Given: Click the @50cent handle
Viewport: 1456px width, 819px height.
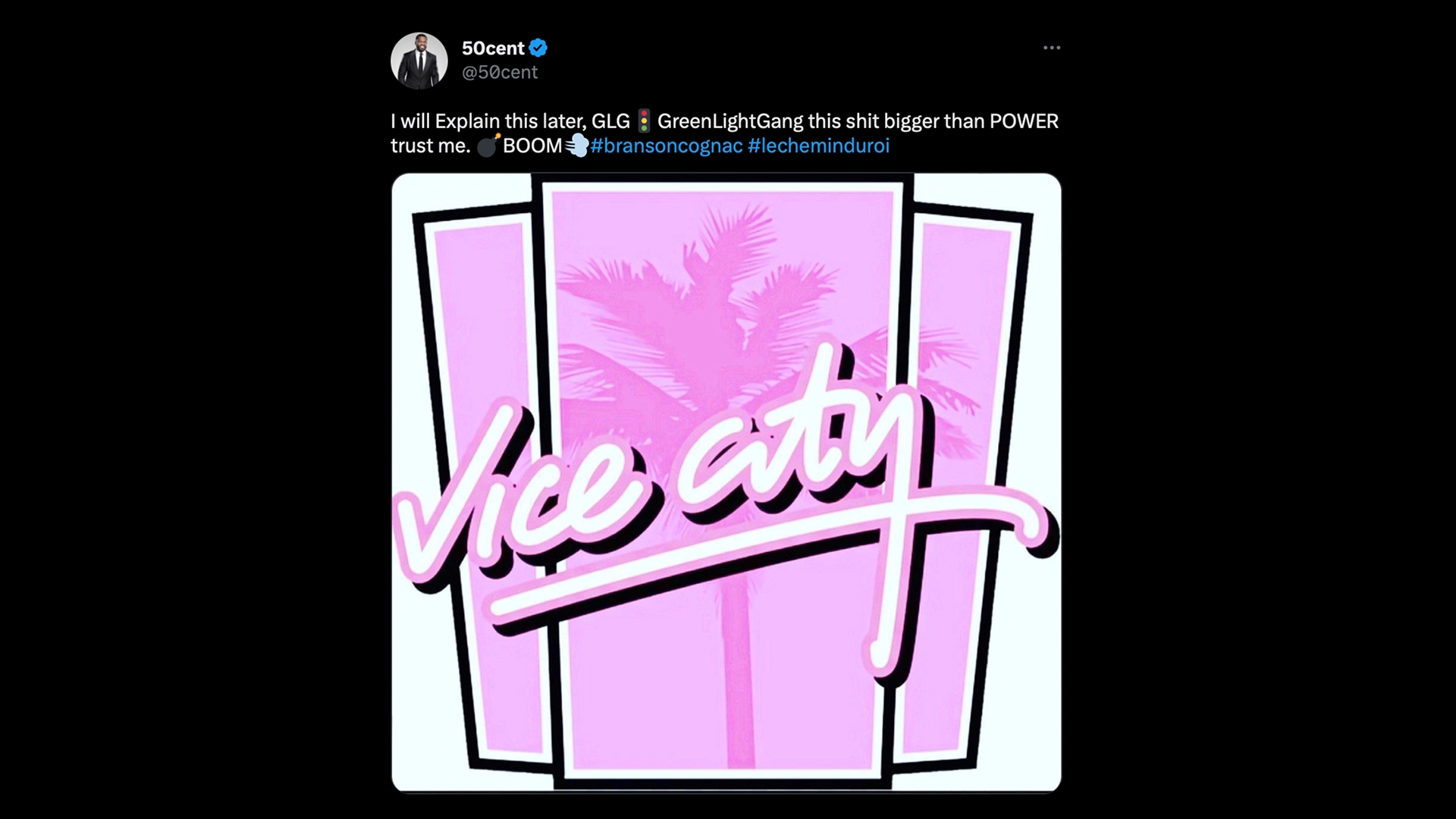Looking at the screenshot, I should (500, 72).
